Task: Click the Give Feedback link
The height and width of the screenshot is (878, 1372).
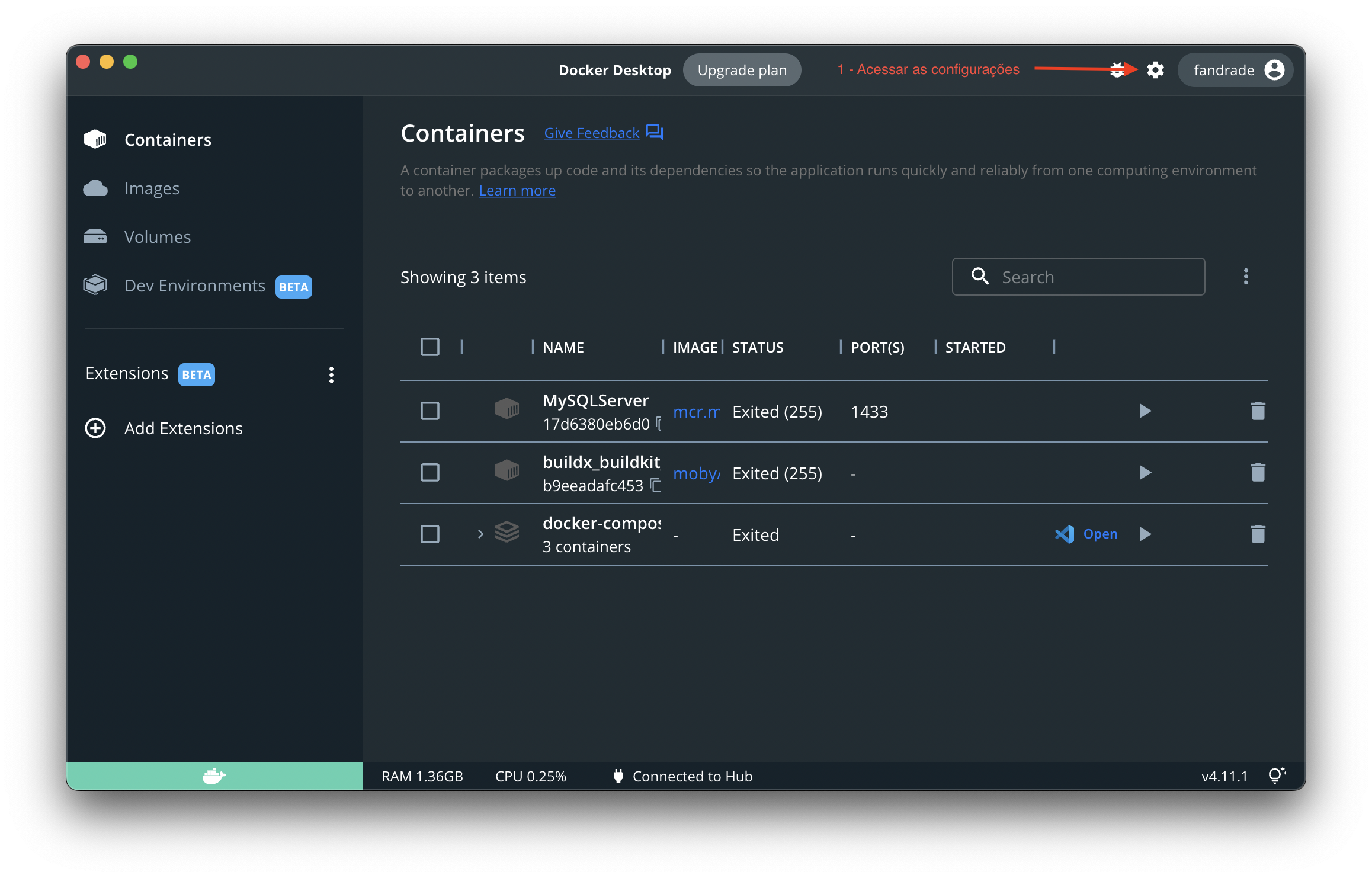Action: 591,133
